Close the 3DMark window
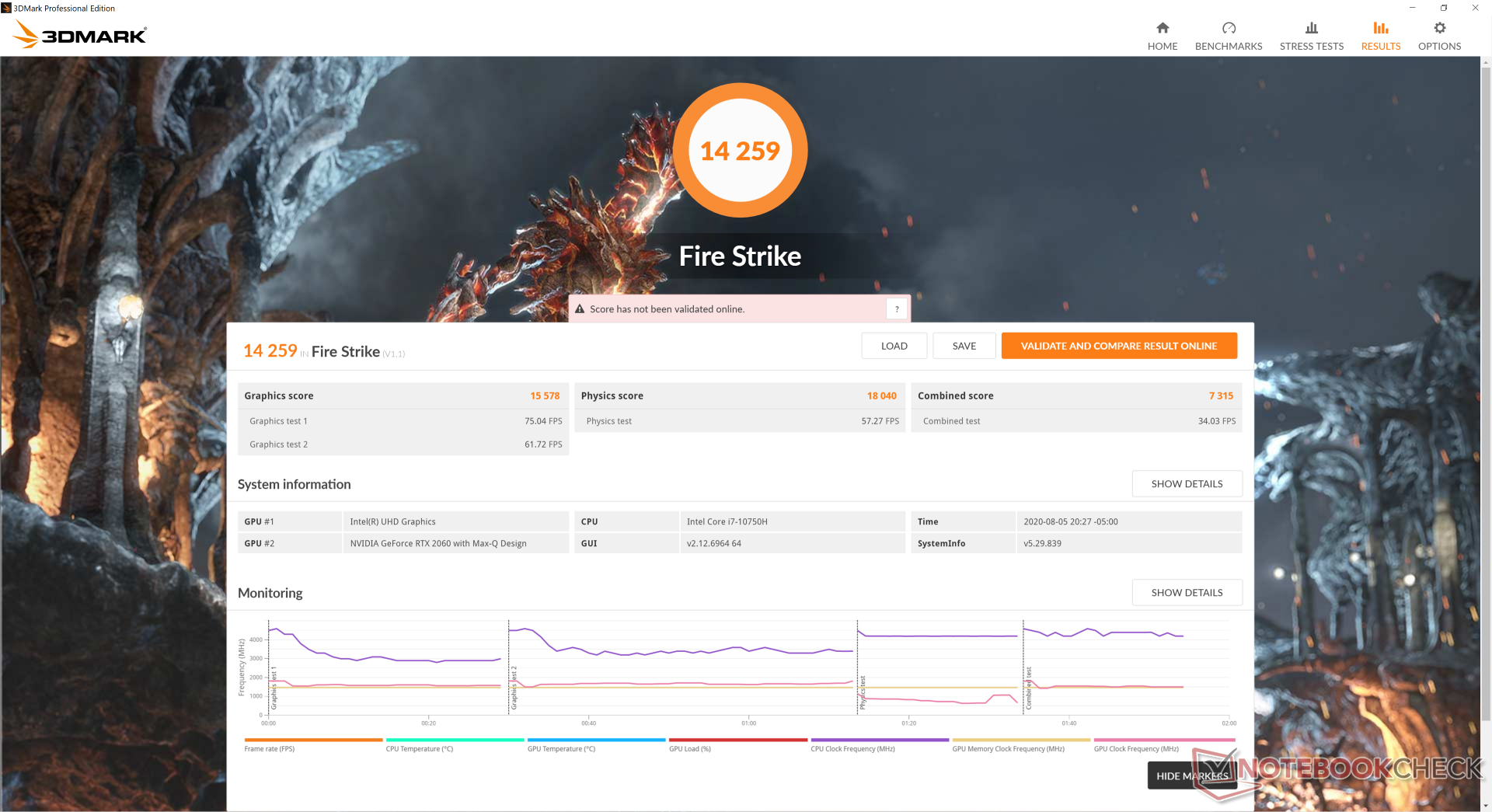Viewport: 1492px width, 812px height. click(1475, 8)
